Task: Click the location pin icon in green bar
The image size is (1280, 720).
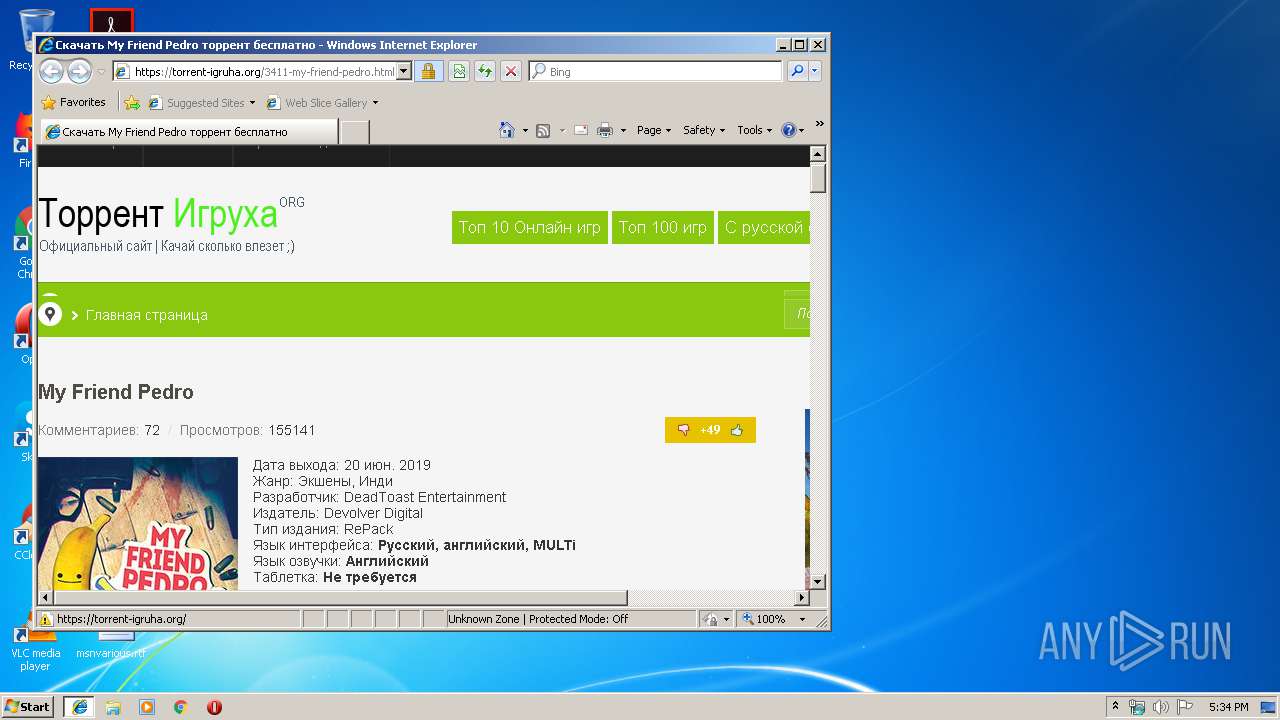Action: click(50, 314)
